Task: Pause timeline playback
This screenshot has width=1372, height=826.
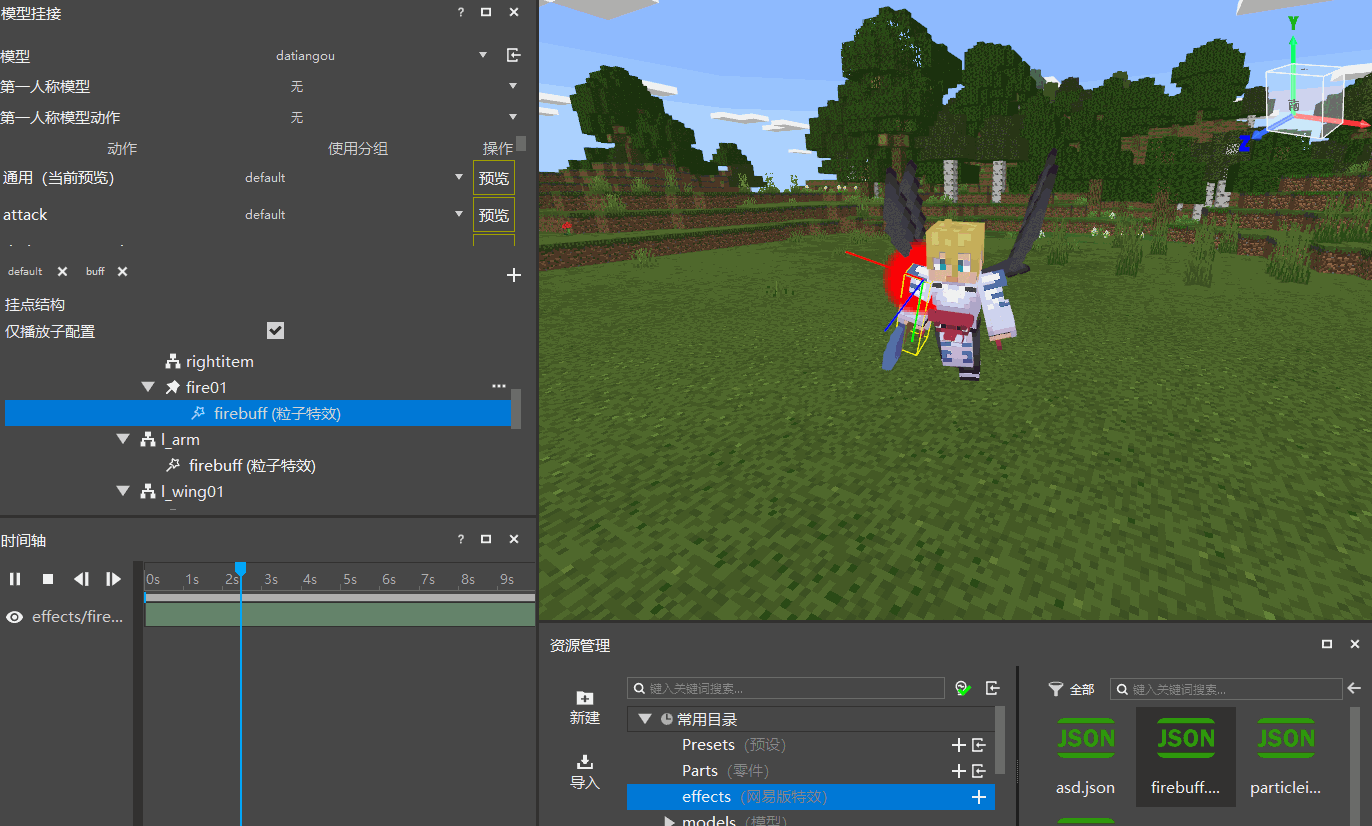Action: pos(15,579)
